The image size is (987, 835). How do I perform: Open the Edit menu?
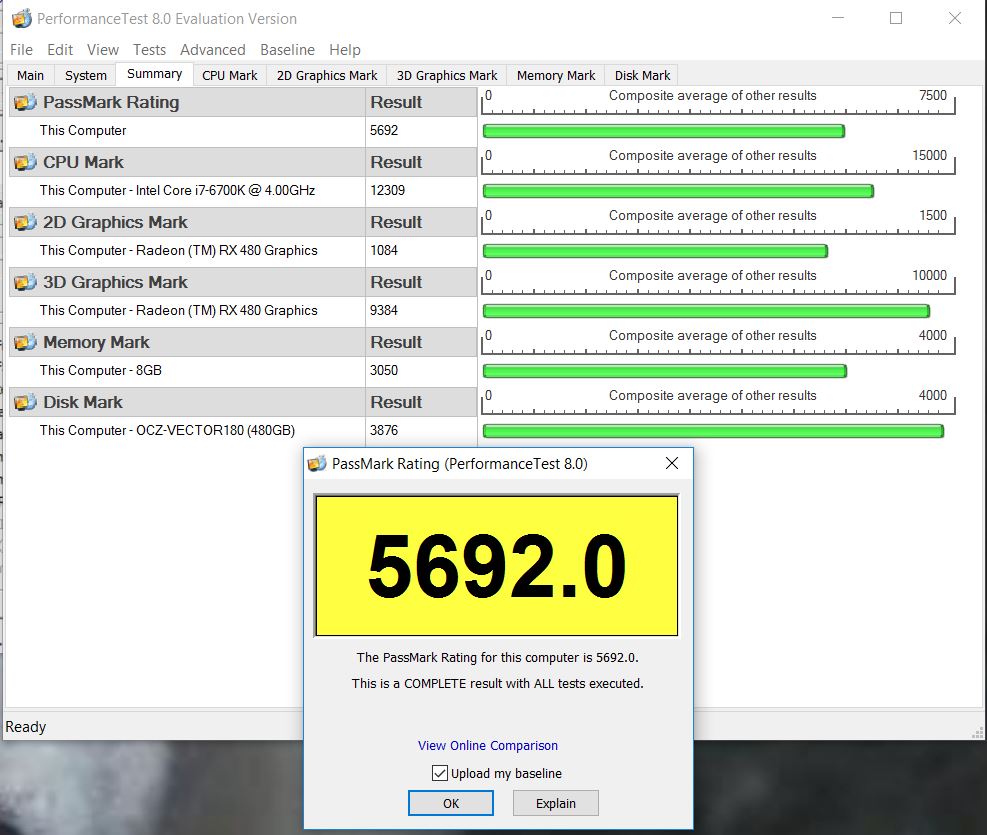click(60, 50)
